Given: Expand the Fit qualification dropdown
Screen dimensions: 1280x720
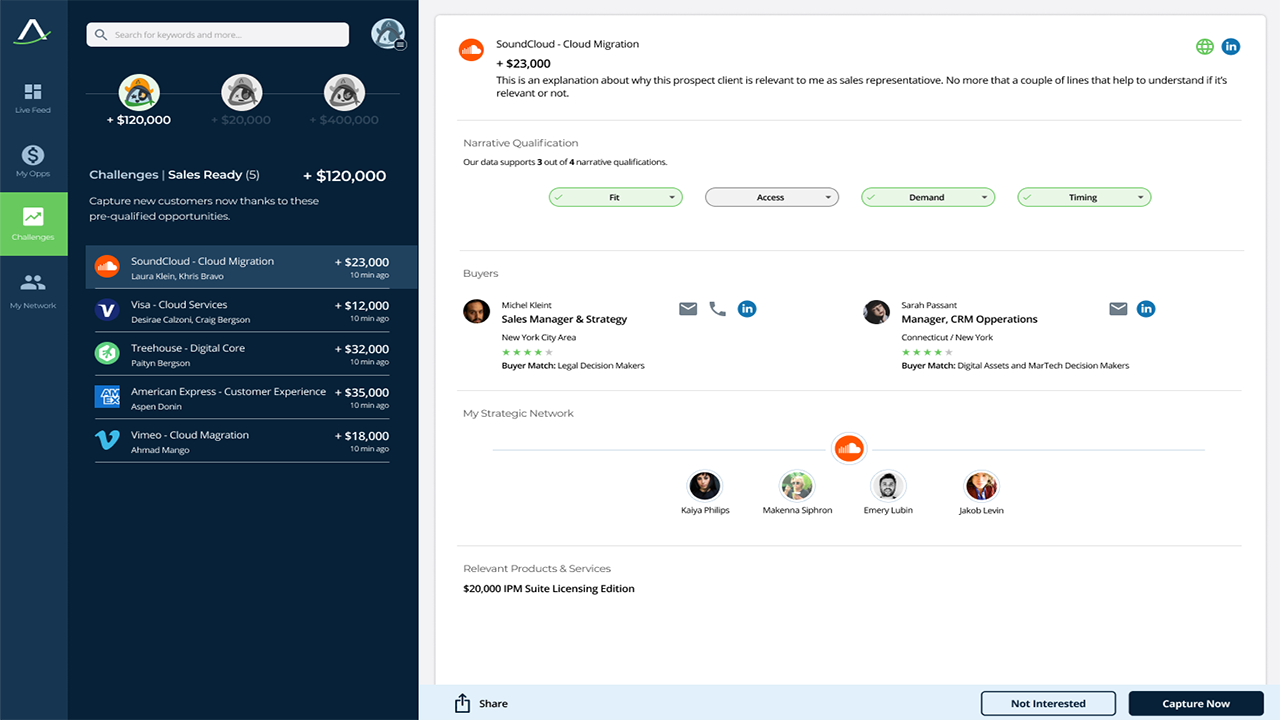Looking at the screenshot, I should click(615, 198).
